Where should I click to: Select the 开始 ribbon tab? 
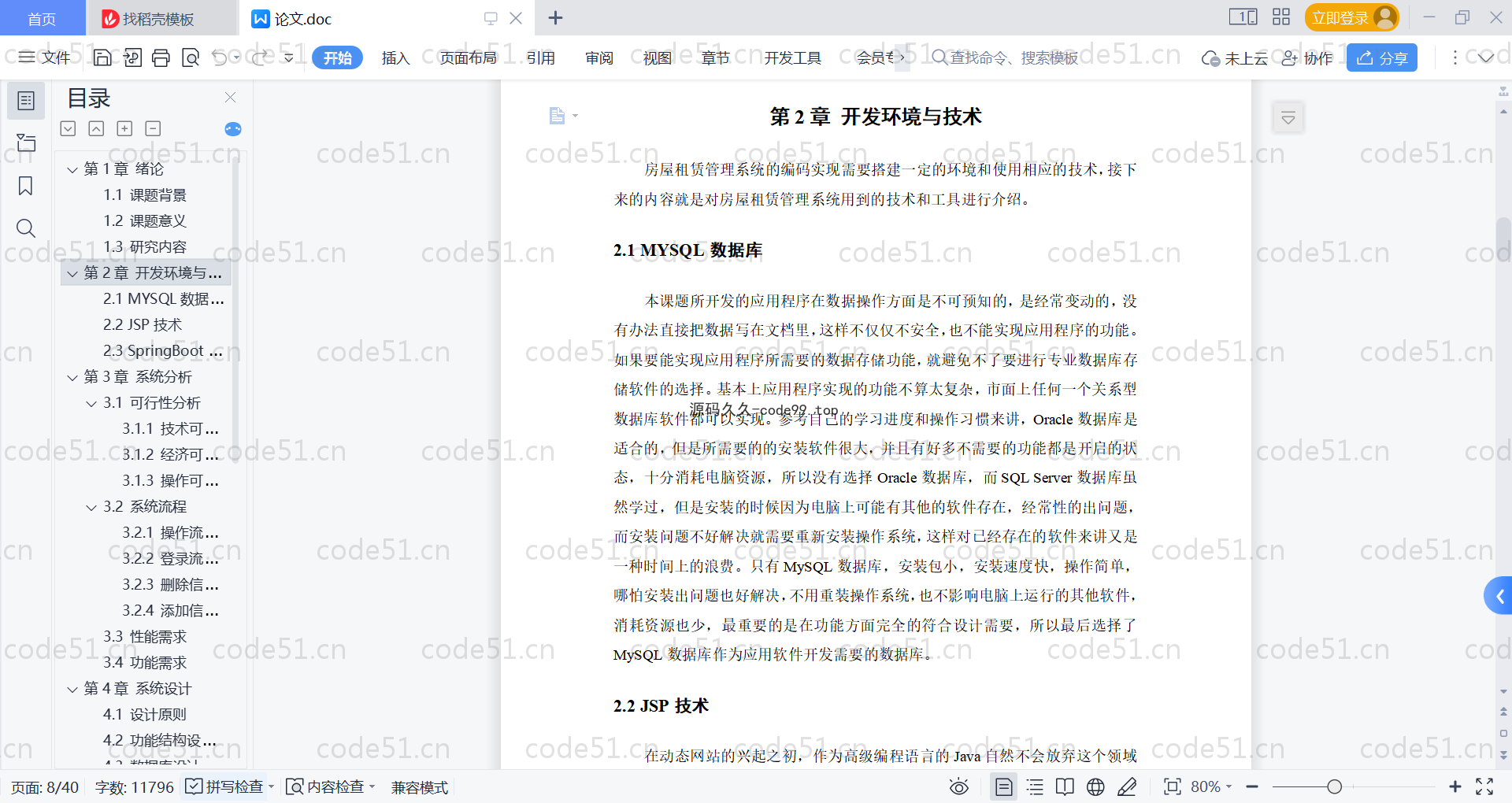[337, 57]
